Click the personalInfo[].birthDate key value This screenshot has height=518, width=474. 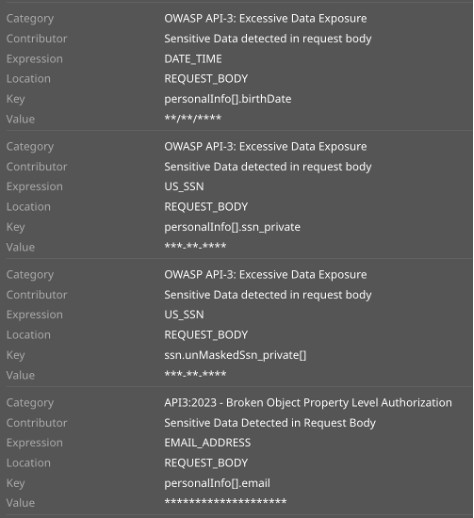click(228, 99)
